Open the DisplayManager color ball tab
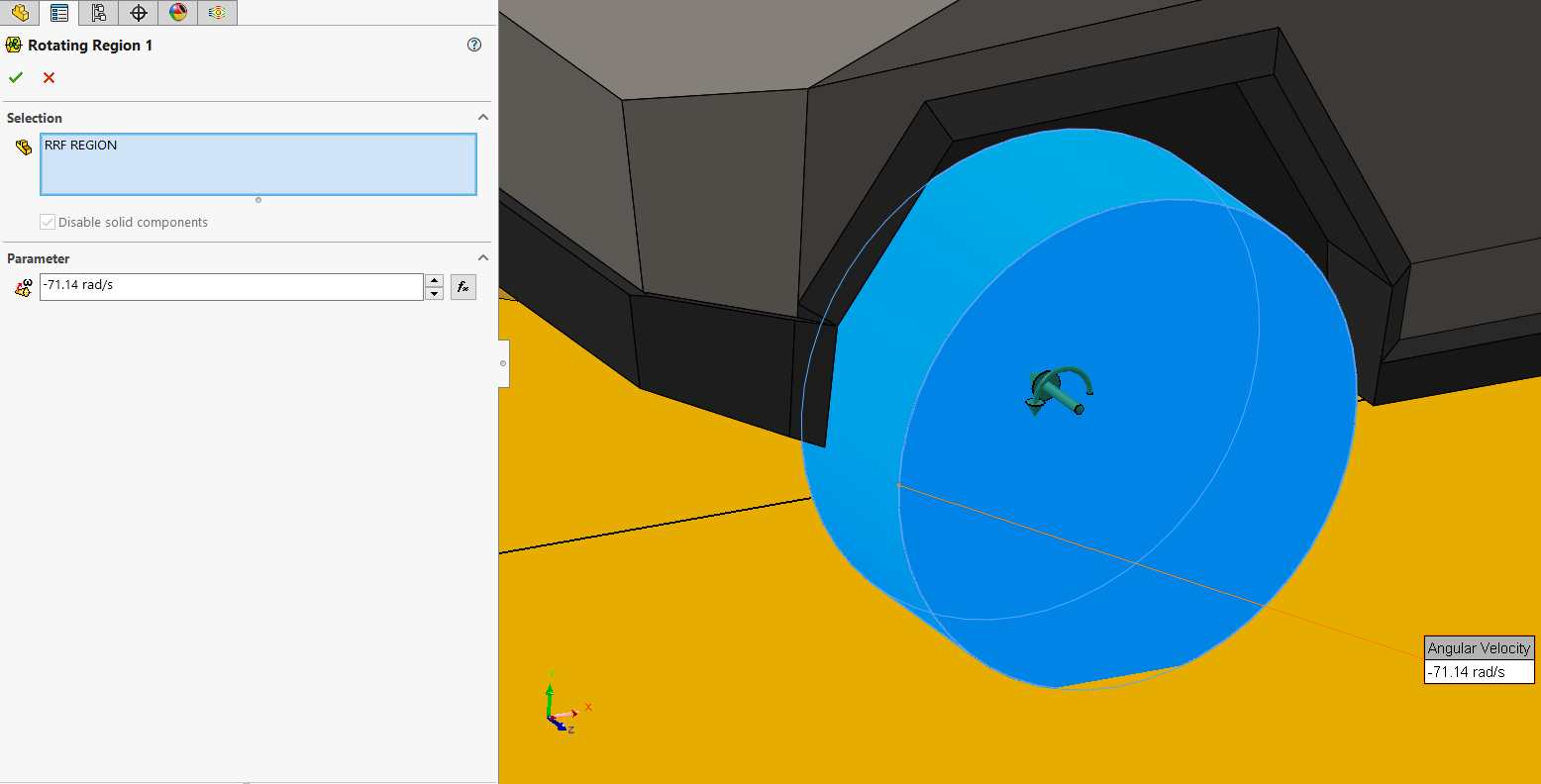This screenshot has height=784, width=1541. click(x=178, y=13)
